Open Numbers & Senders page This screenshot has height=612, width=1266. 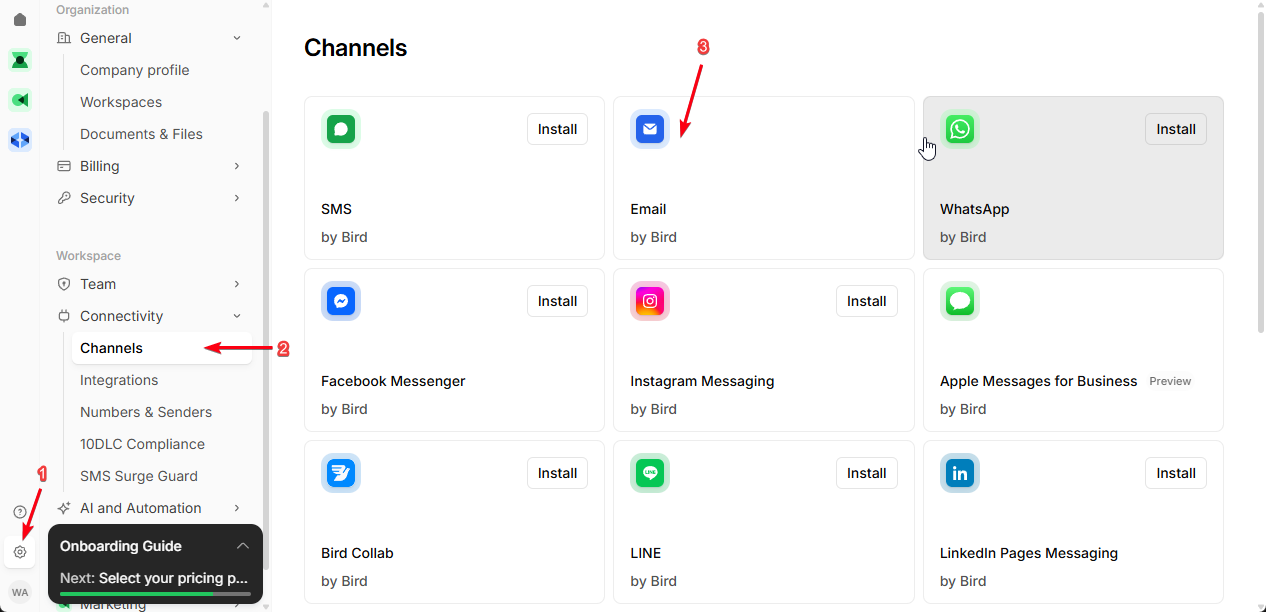coord(146,412)
